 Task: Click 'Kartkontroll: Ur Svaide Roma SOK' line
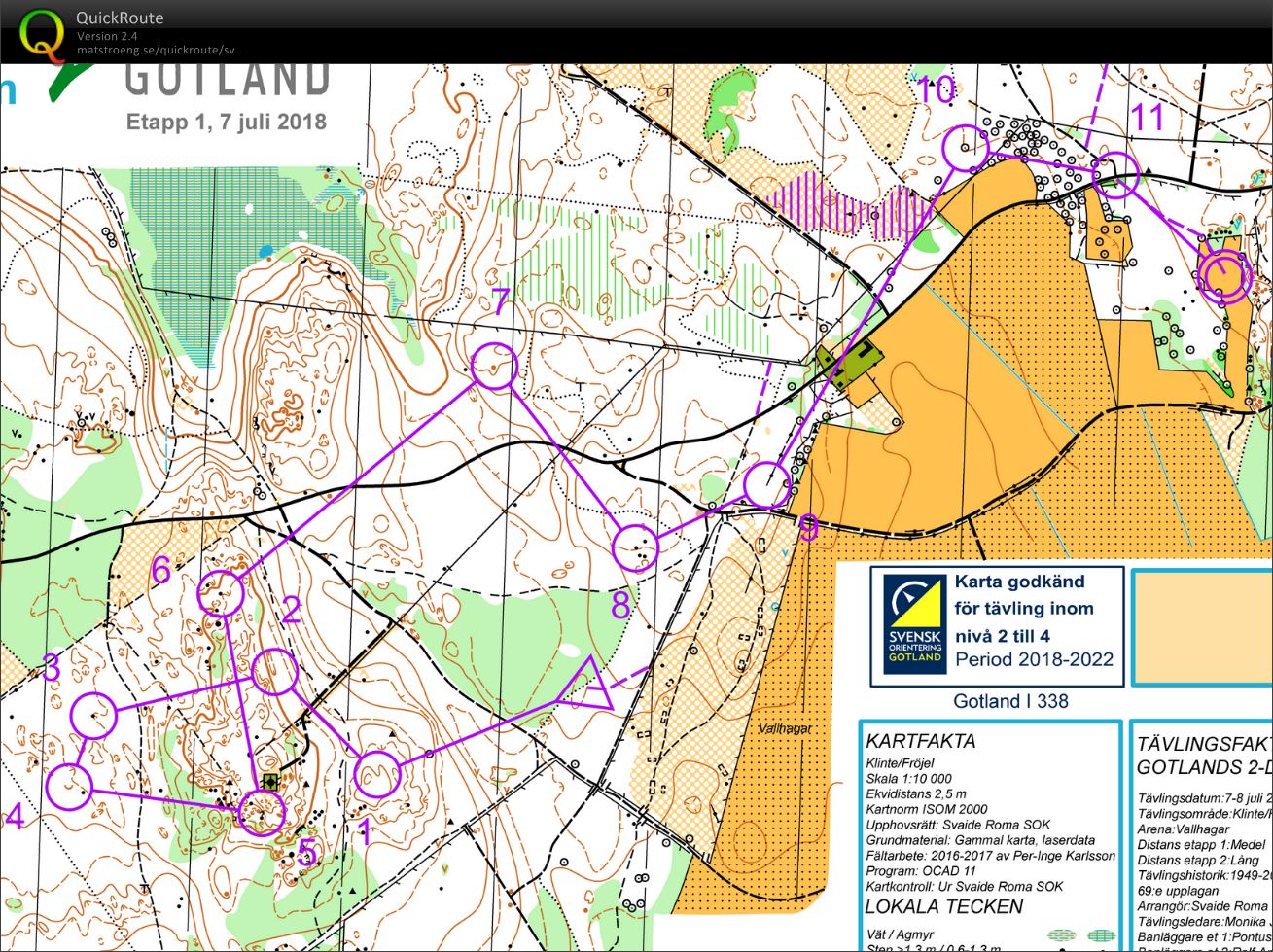[x=964, y=887]
